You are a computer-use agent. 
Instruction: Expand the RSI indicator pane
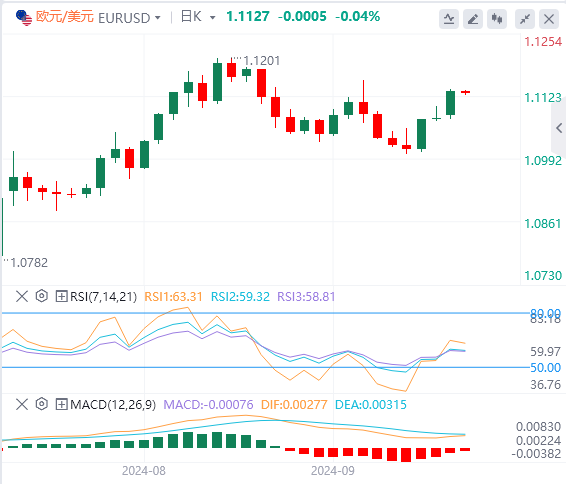click(x=61, y=297)
